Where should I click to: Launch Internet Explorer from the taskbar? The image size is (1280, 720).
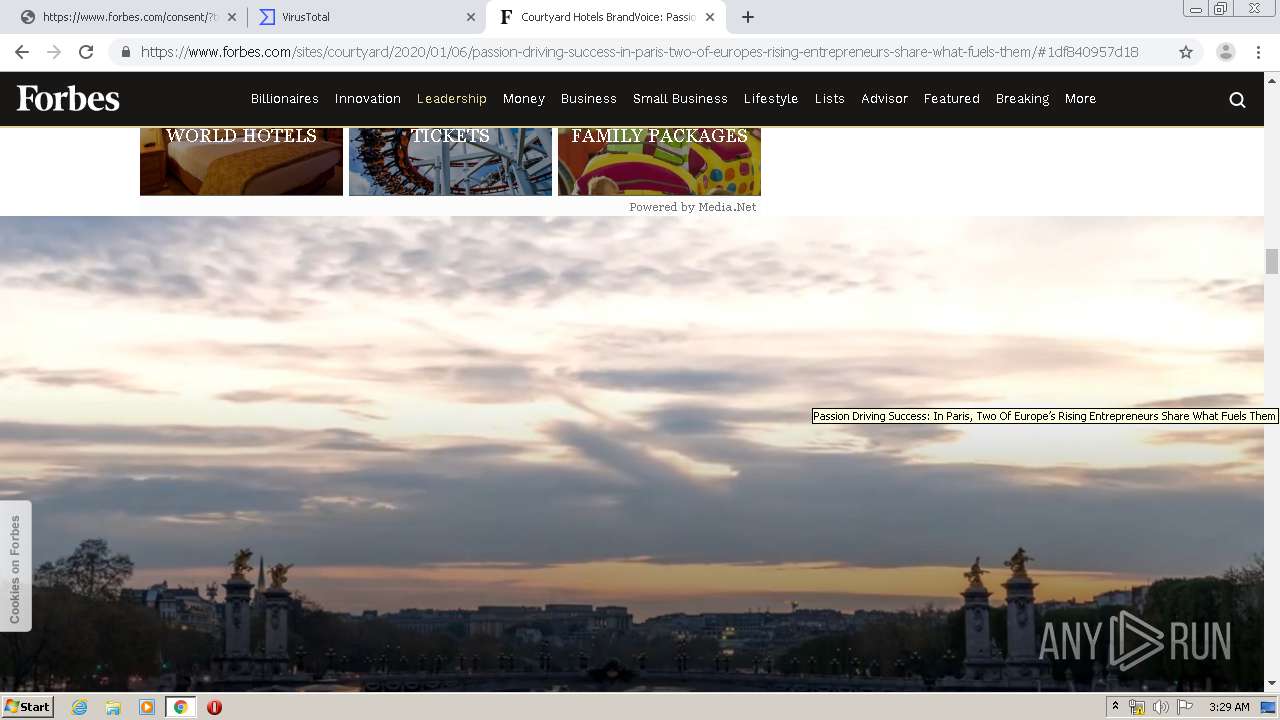pos(80,707)
